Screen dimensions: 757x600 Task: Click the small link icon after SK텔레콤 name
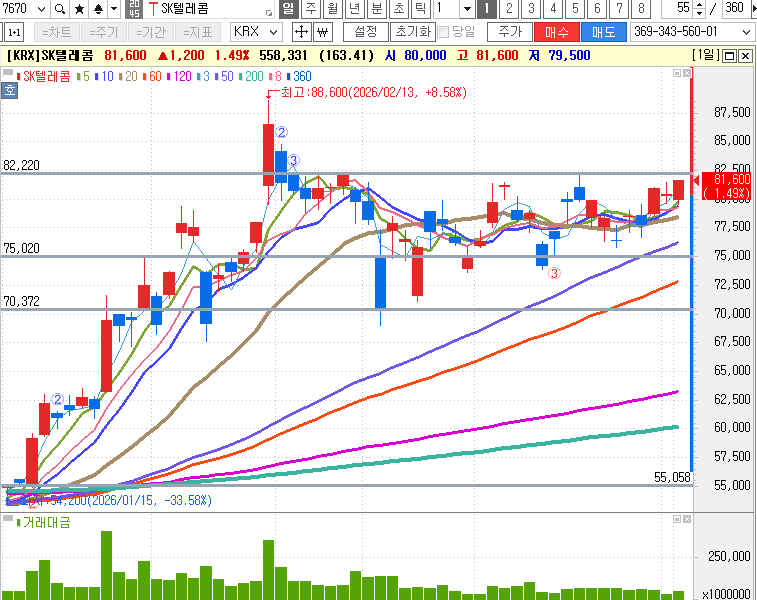coord(269,12)
